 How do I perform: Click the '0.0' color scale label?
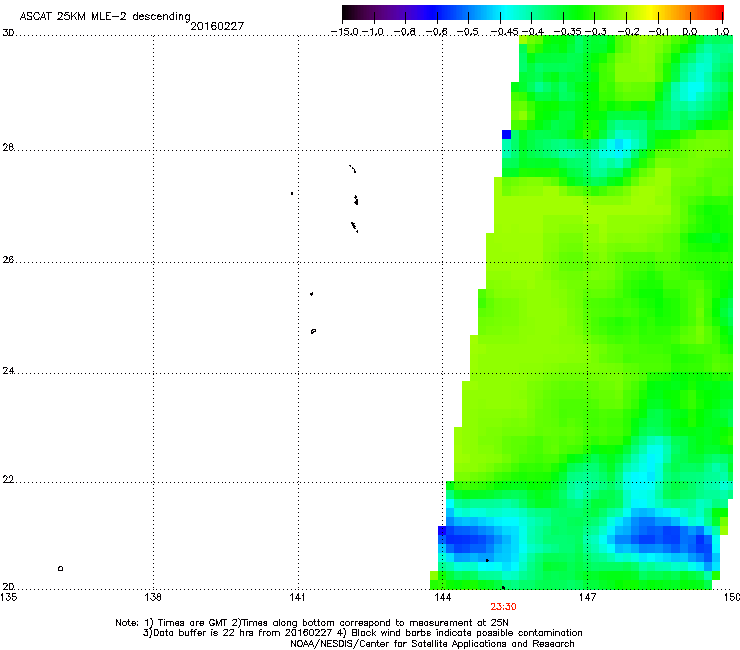690,32
